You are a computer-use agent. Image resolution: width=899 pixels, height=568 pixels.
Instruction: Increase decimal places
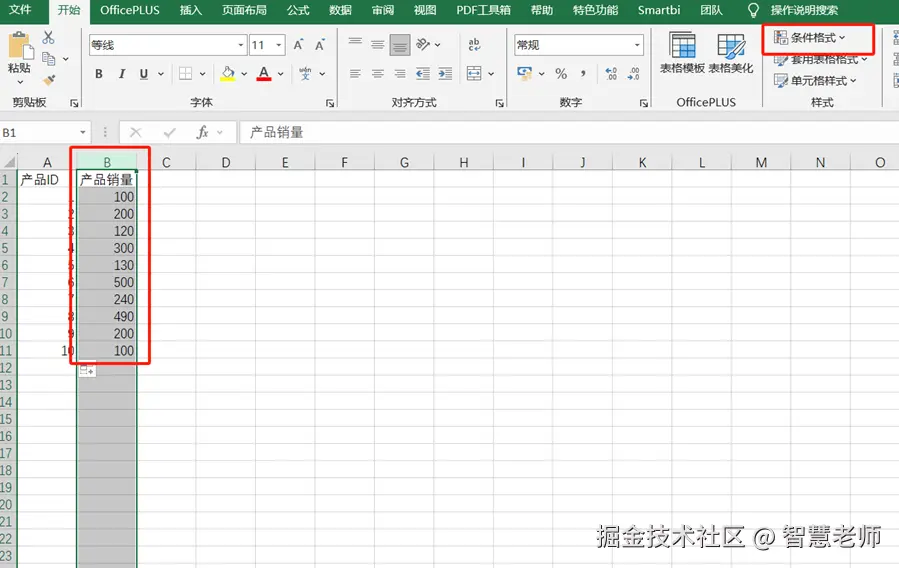coord(611,73)
